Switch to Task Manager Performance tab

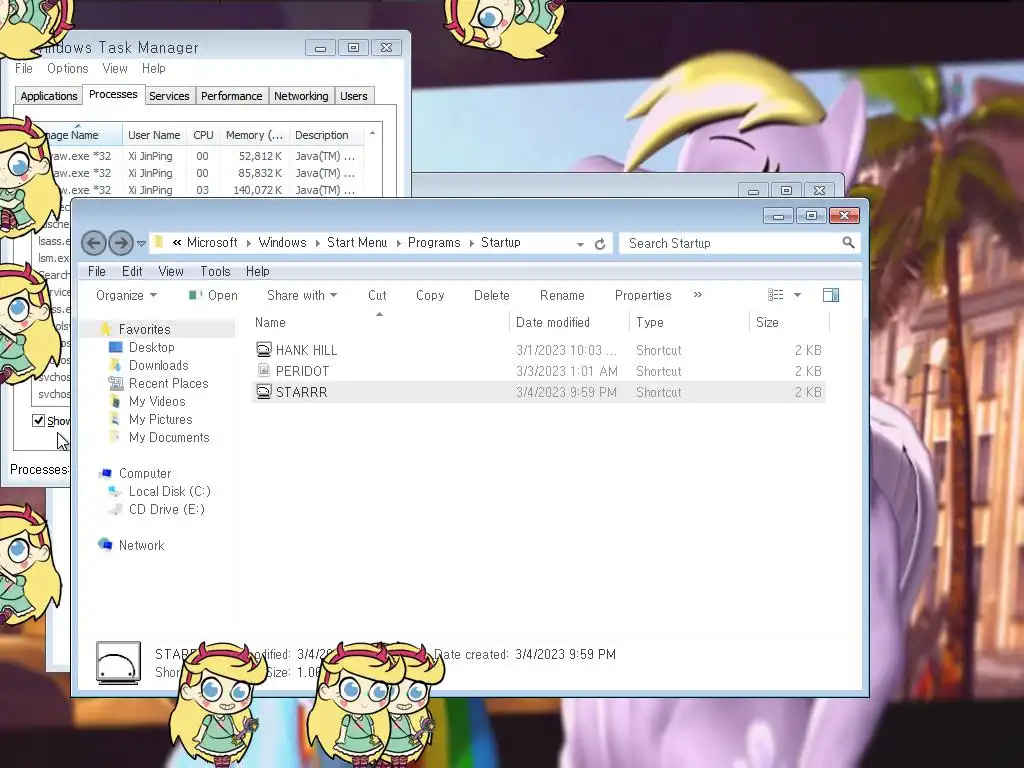tap(231, 96)
